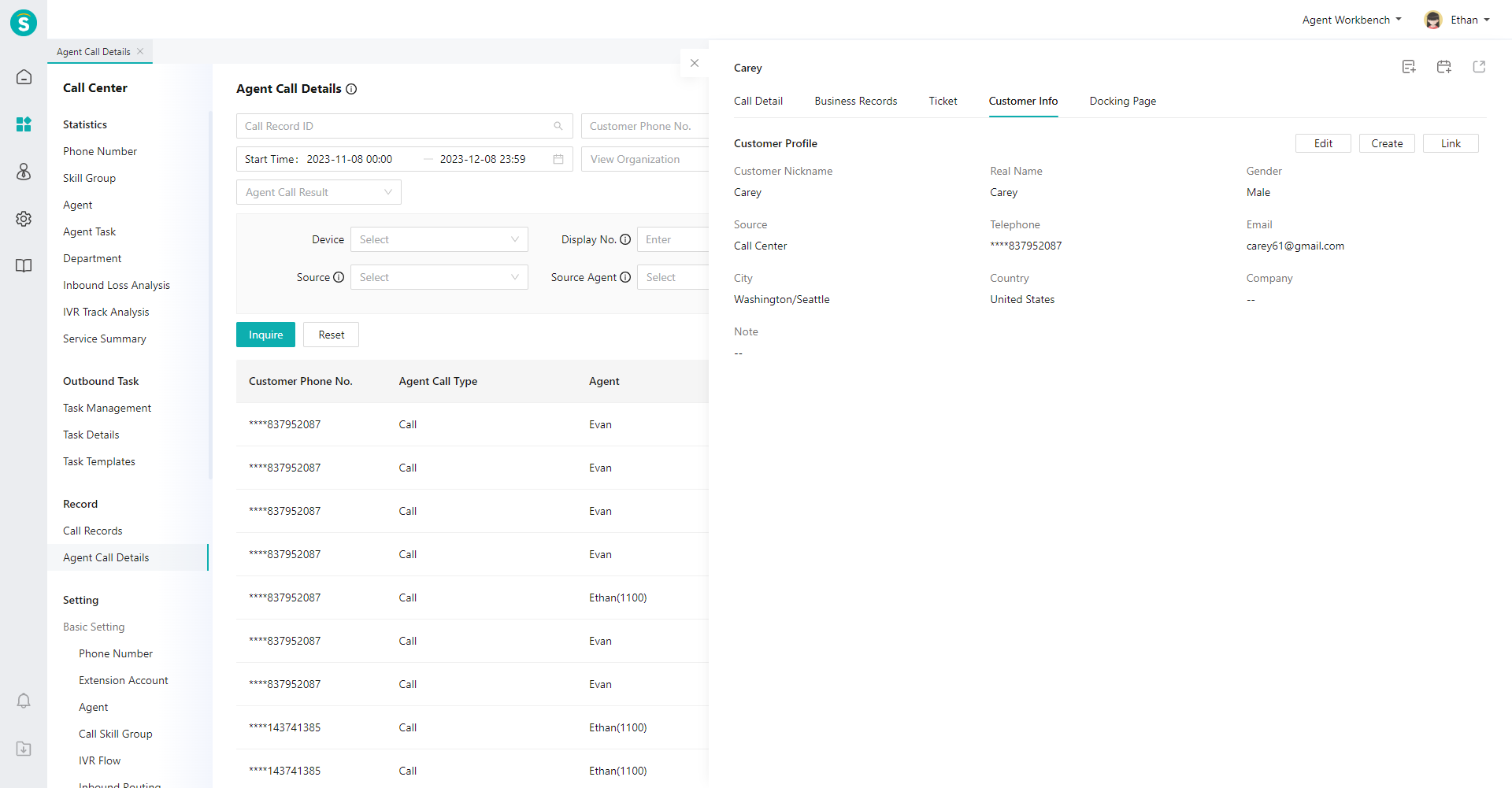
Task: Select Agent Call Details in sidebar
Action: (128, 557)
